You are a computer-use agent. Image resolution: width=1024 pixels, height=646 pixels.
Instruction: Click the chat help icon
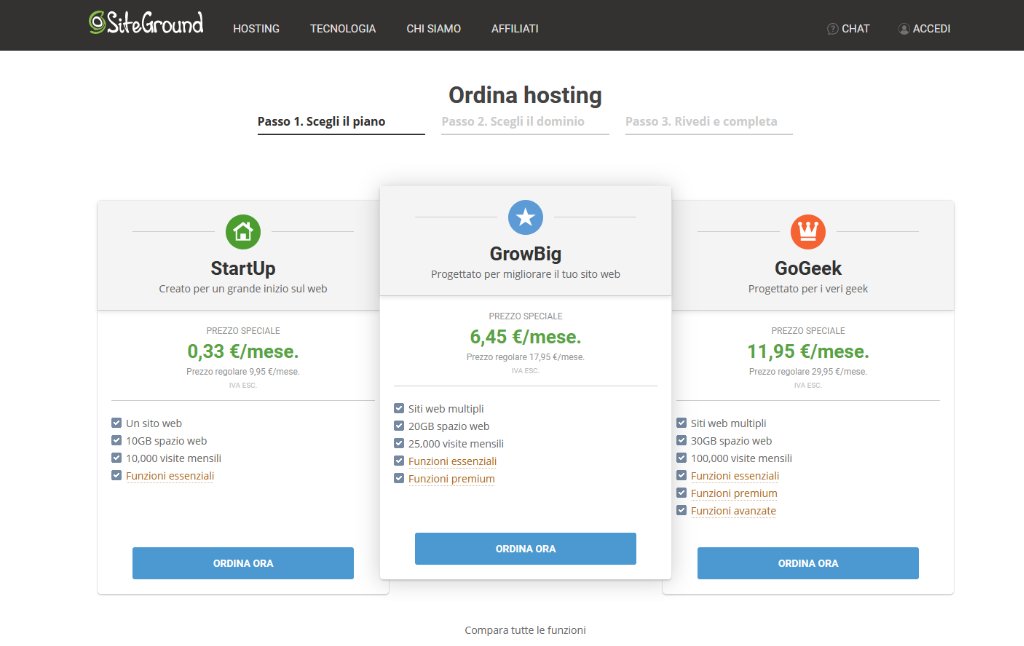[832, 29]
